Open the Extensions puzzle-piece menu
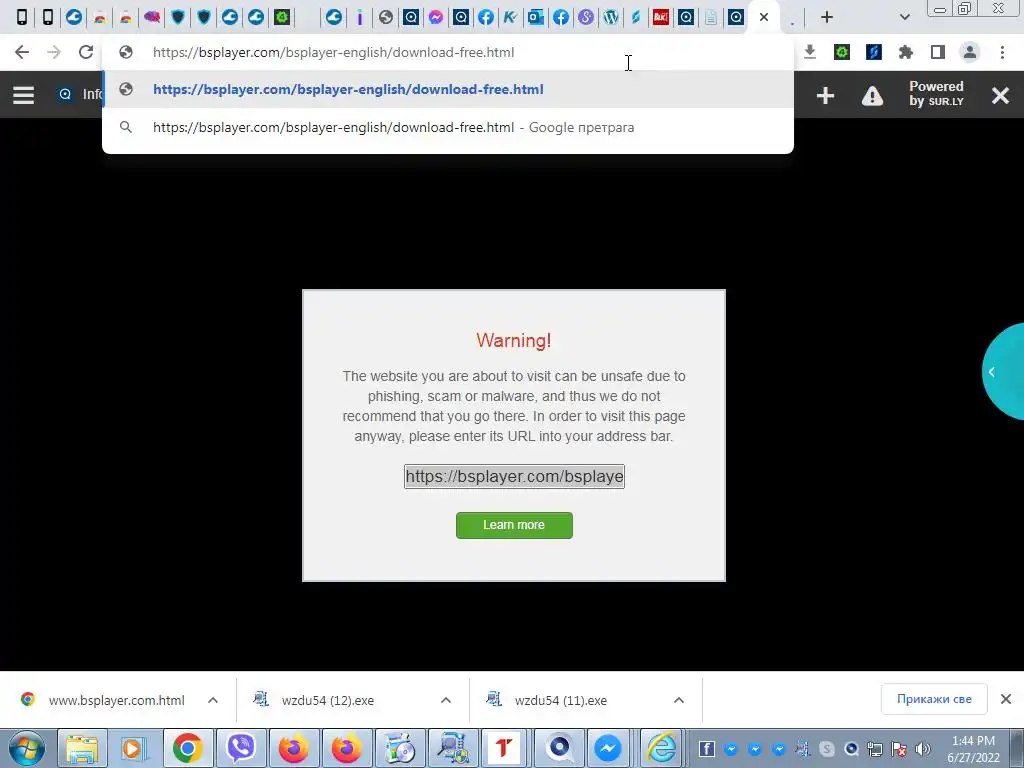The height and width of the screenshot is (768, 1024). (906, 52)
